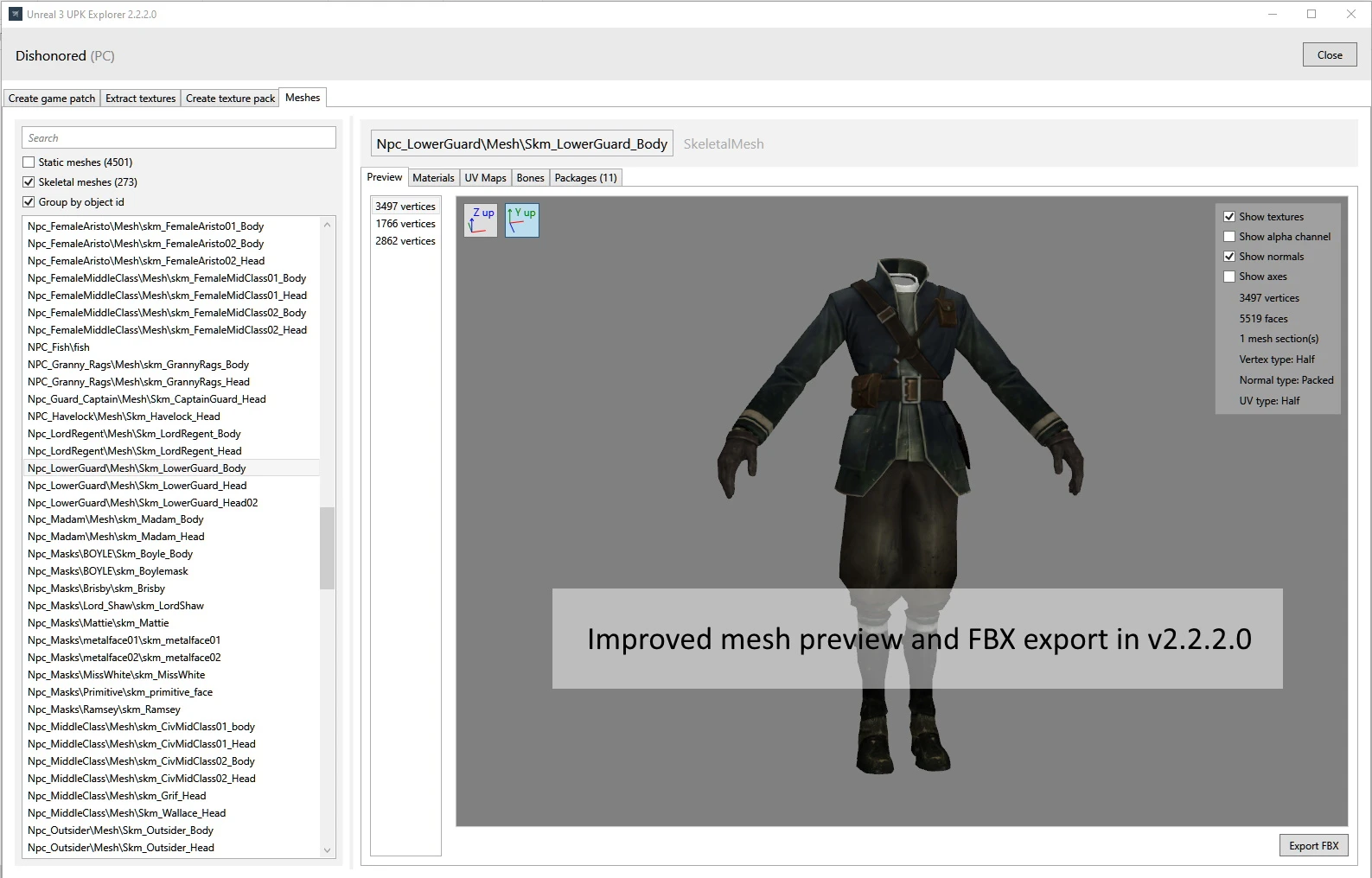The width and height of the screenshot is (1372, 878).
Task: Switch to the UV Maps tab
Action: pyautogui.click(x=485, y=178)
